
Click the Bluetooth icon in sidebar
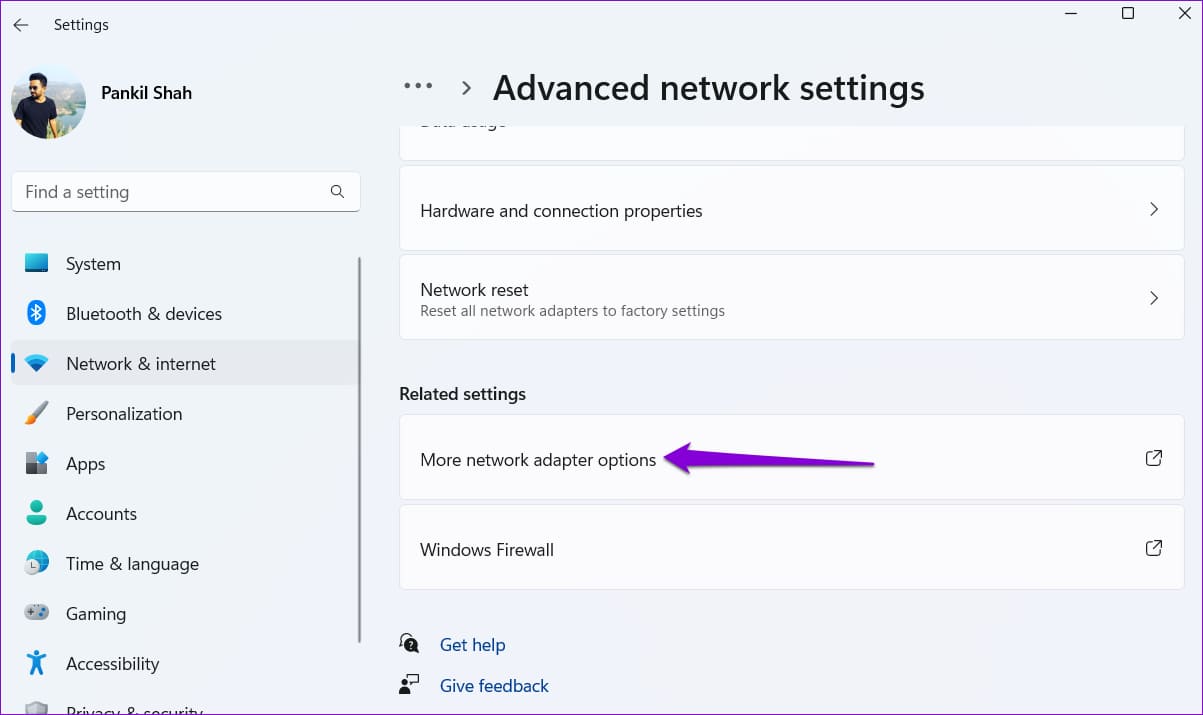[37, 313]
